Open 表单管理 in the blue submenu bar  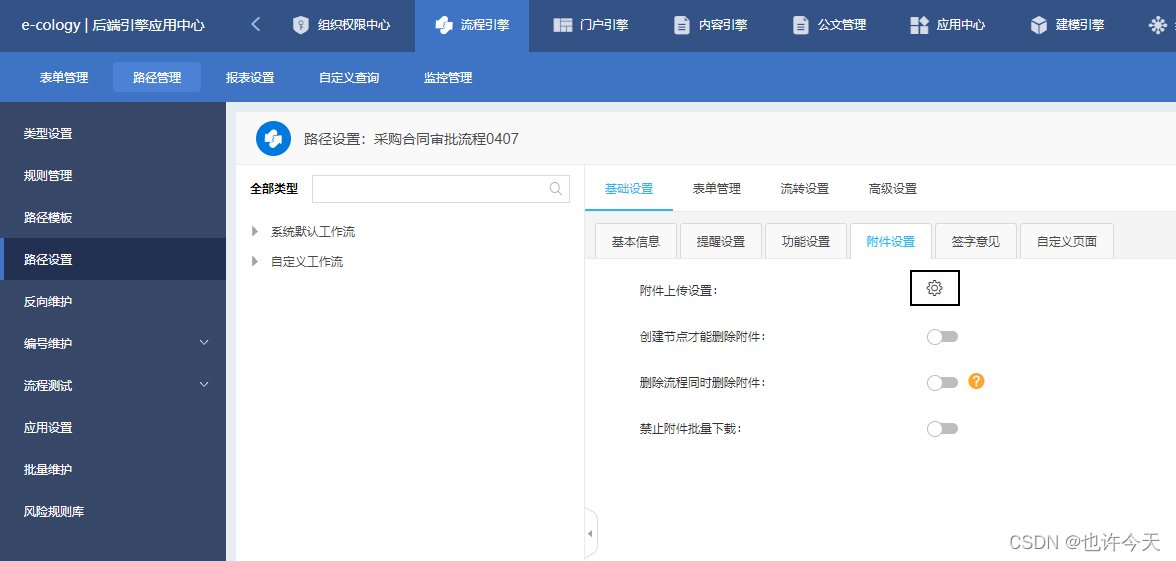pyautogui.click(x=64, y=77)
